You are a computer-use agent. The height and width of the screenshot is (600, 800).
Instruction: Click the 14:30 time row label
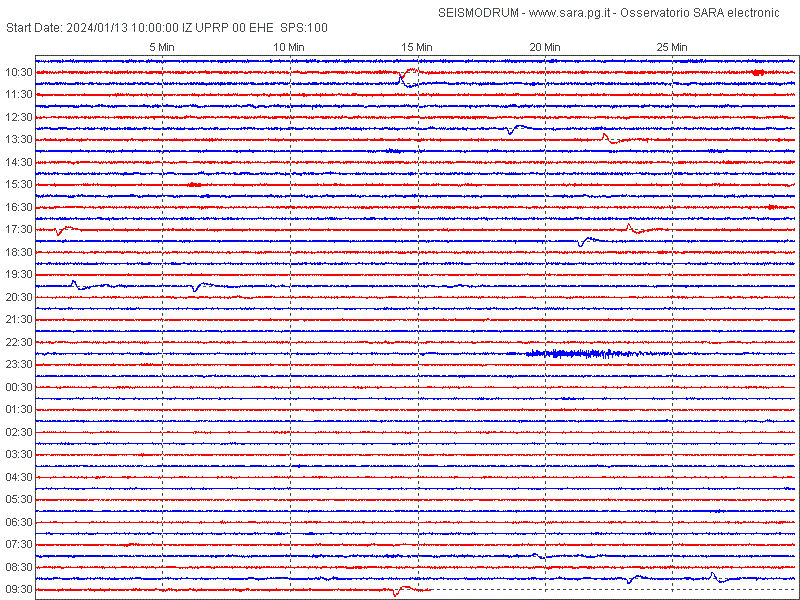click(19, 162)
